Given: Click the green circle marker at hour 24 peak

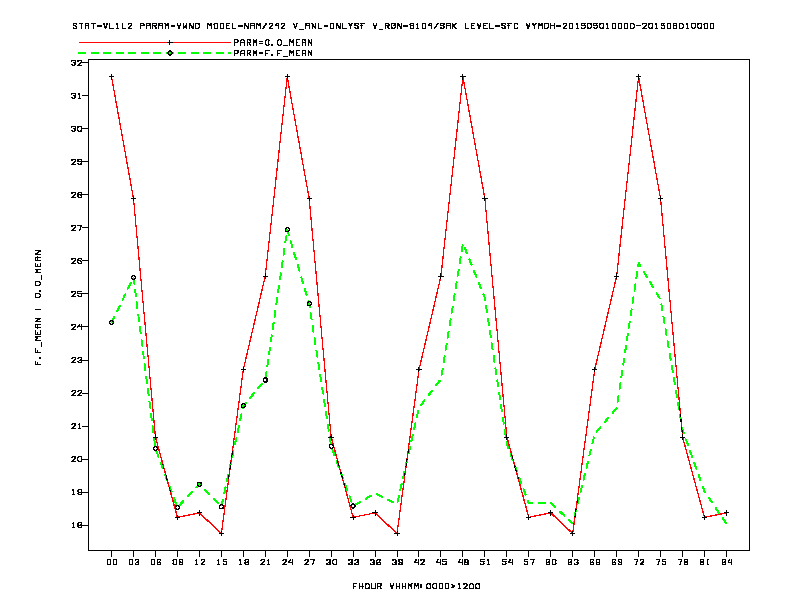Looking at the screenshot, I should (x=287, y=229).
